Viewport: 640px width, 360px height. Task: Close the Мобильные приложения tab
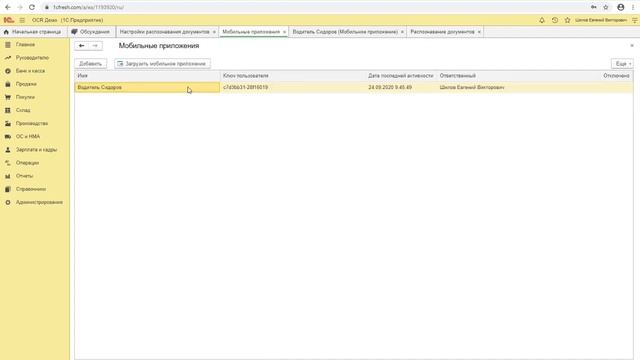click(284, 32)
